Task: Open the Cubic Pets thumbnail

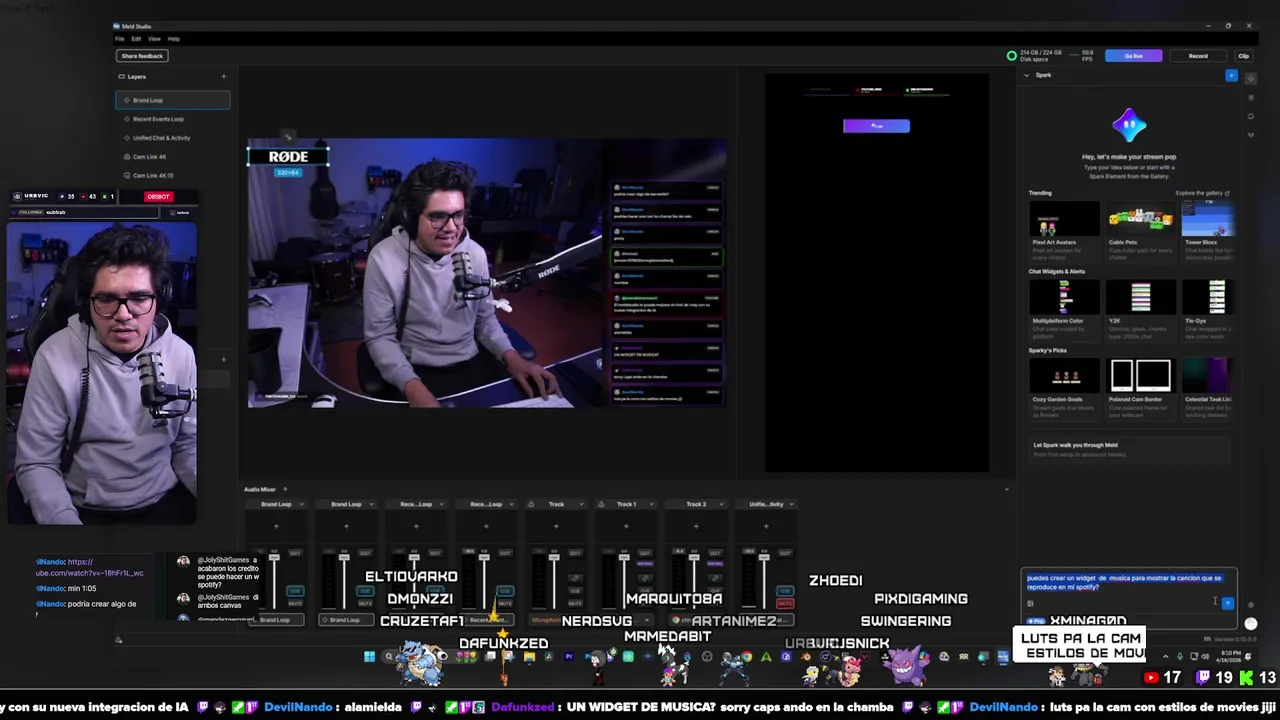Action: (1141, 218)
